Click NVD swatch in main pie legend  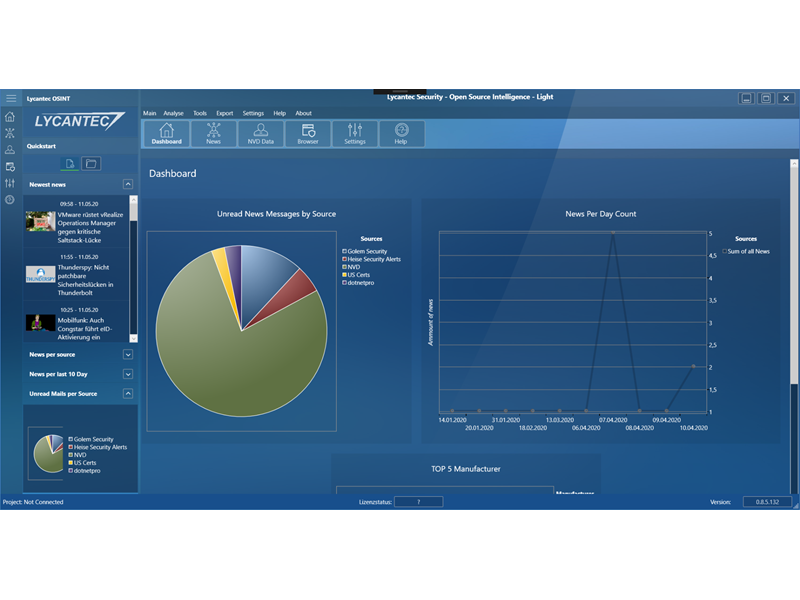click(344, 267)
